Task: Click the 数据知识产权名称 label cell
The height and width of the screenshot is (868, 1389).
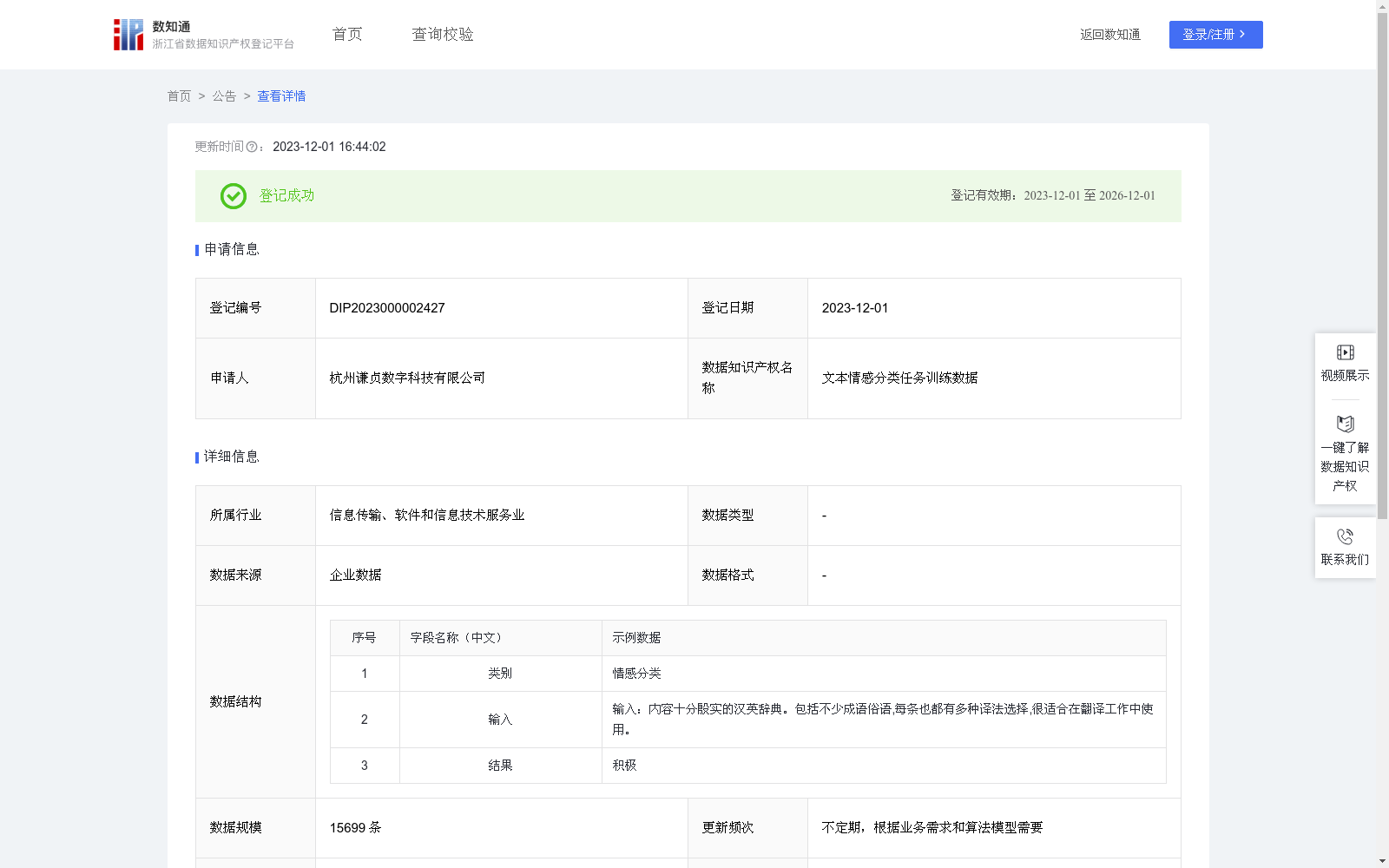Action: click(747, 378)
